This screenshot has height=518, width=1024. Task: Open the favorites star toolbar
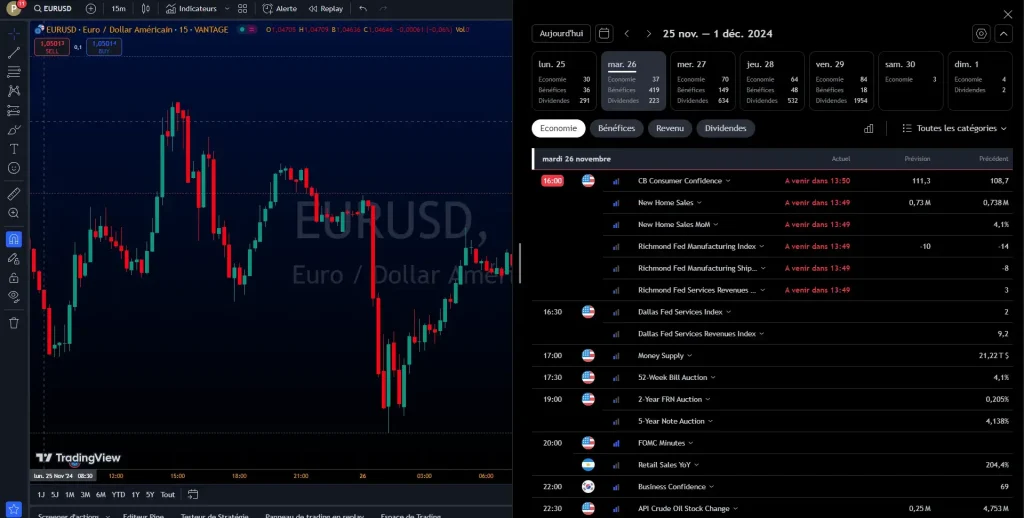(14, 509)
